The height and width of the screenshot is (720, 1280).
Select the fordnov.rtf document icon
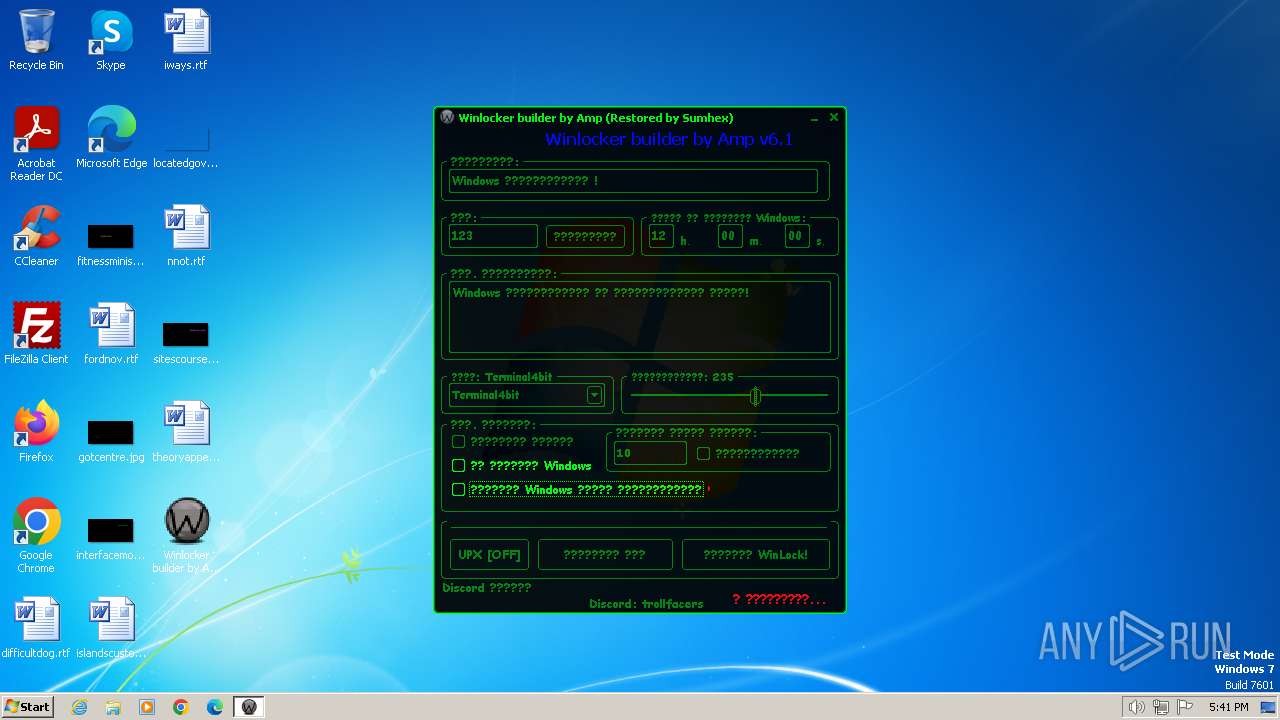(x=111, y=334)
